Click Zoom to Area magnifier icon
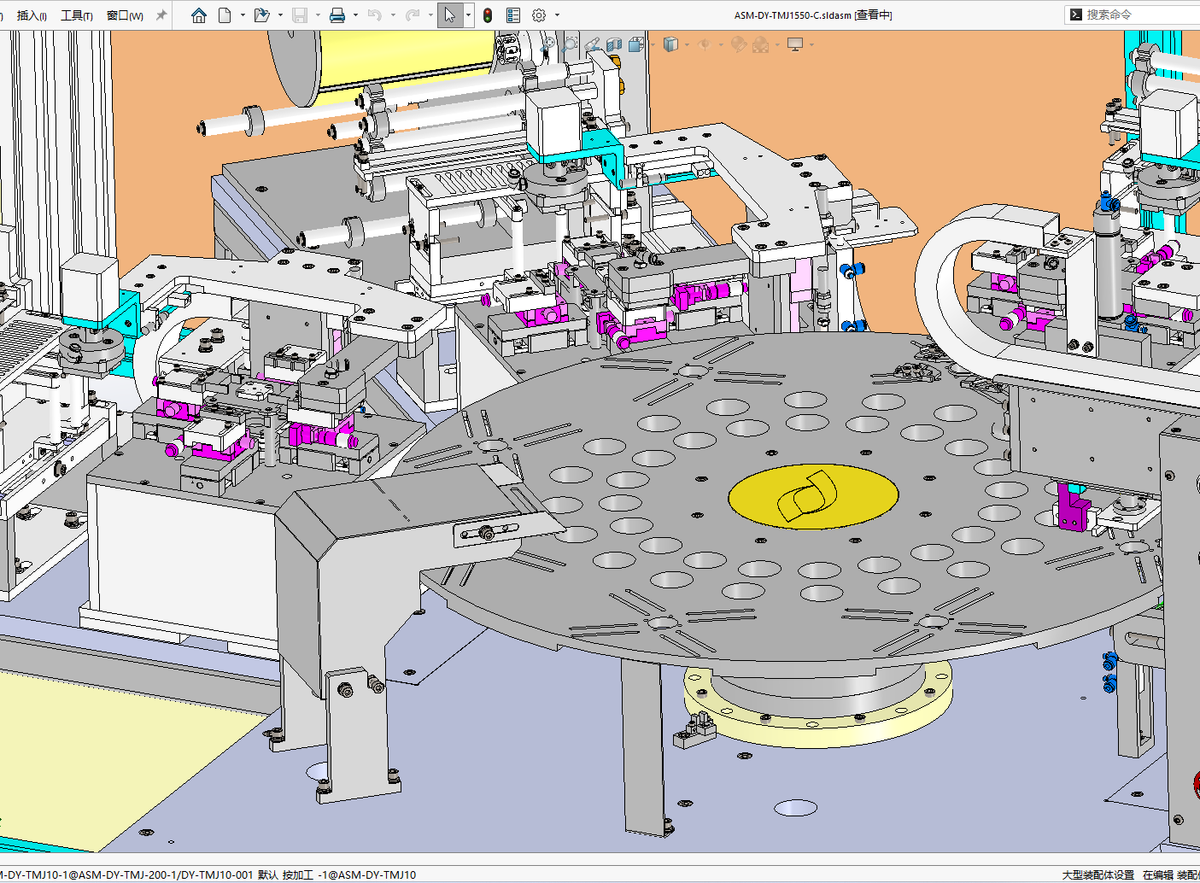Viewport: 1200px width, 883px height. pos(570,44)
